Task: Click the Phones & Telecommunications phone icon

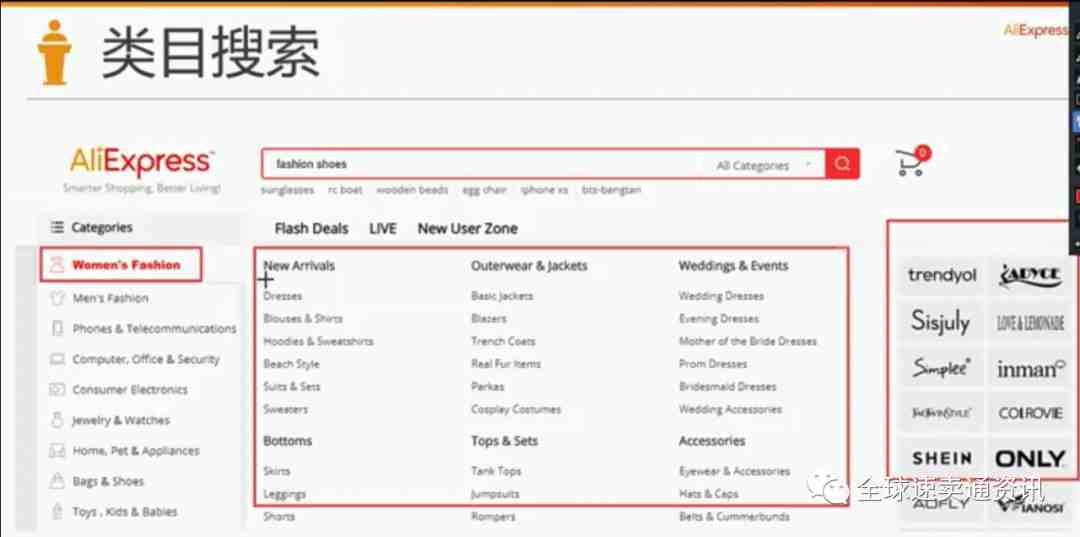Action: click(58, 329)
